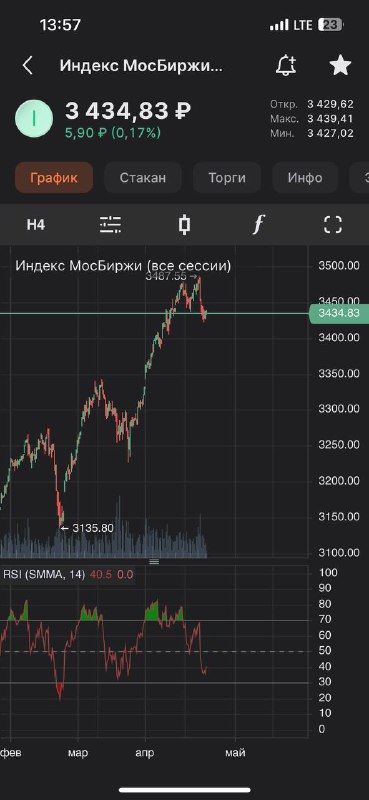369x800 pixels.
Task: Select the Инфо tab
Action: tap(305, 178)
